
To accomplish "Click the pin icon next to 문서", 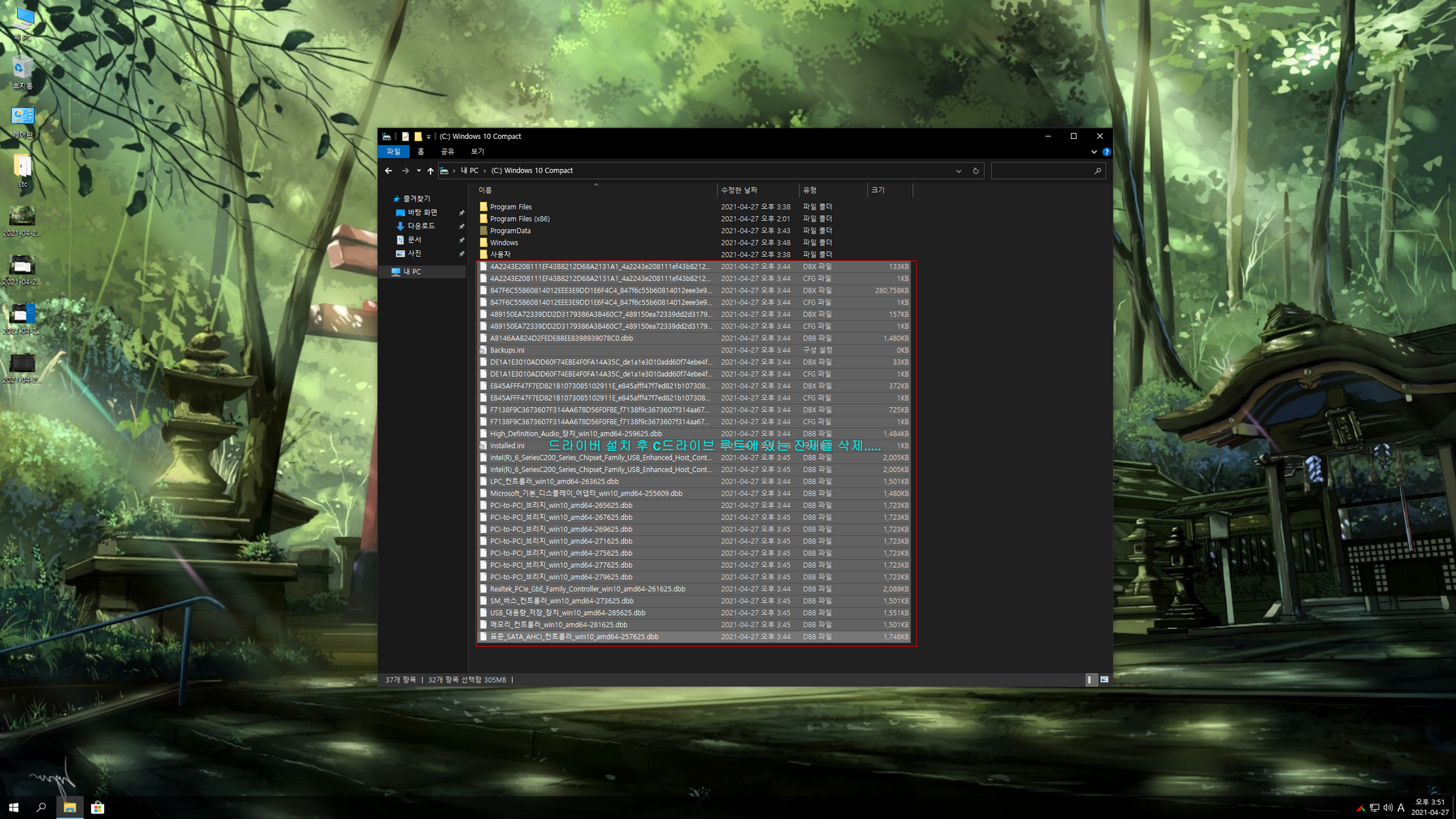I will pyautogui.click(x=461, y=240).
